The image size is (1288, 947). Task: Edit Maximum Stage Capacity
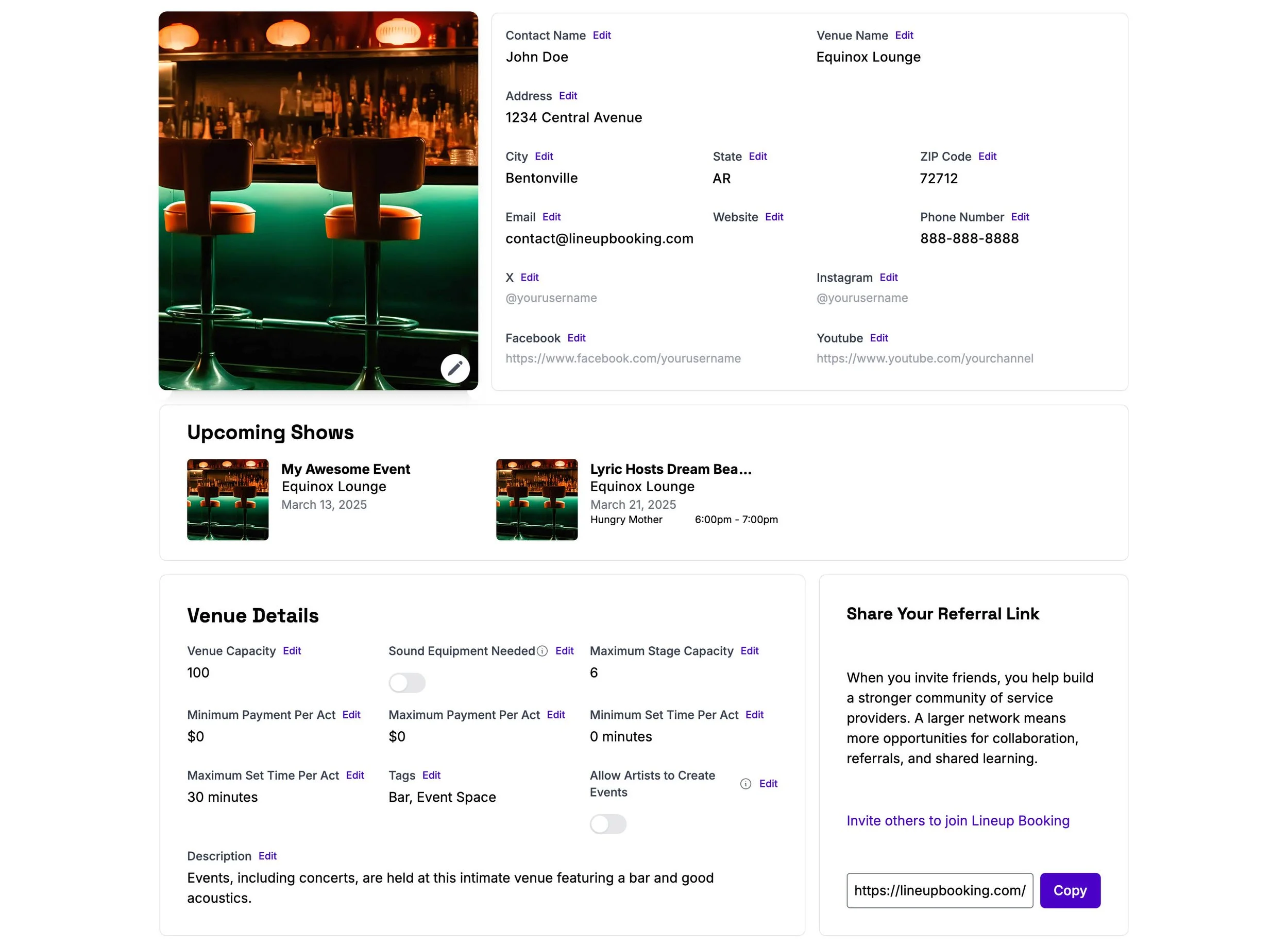coord(749,650)
